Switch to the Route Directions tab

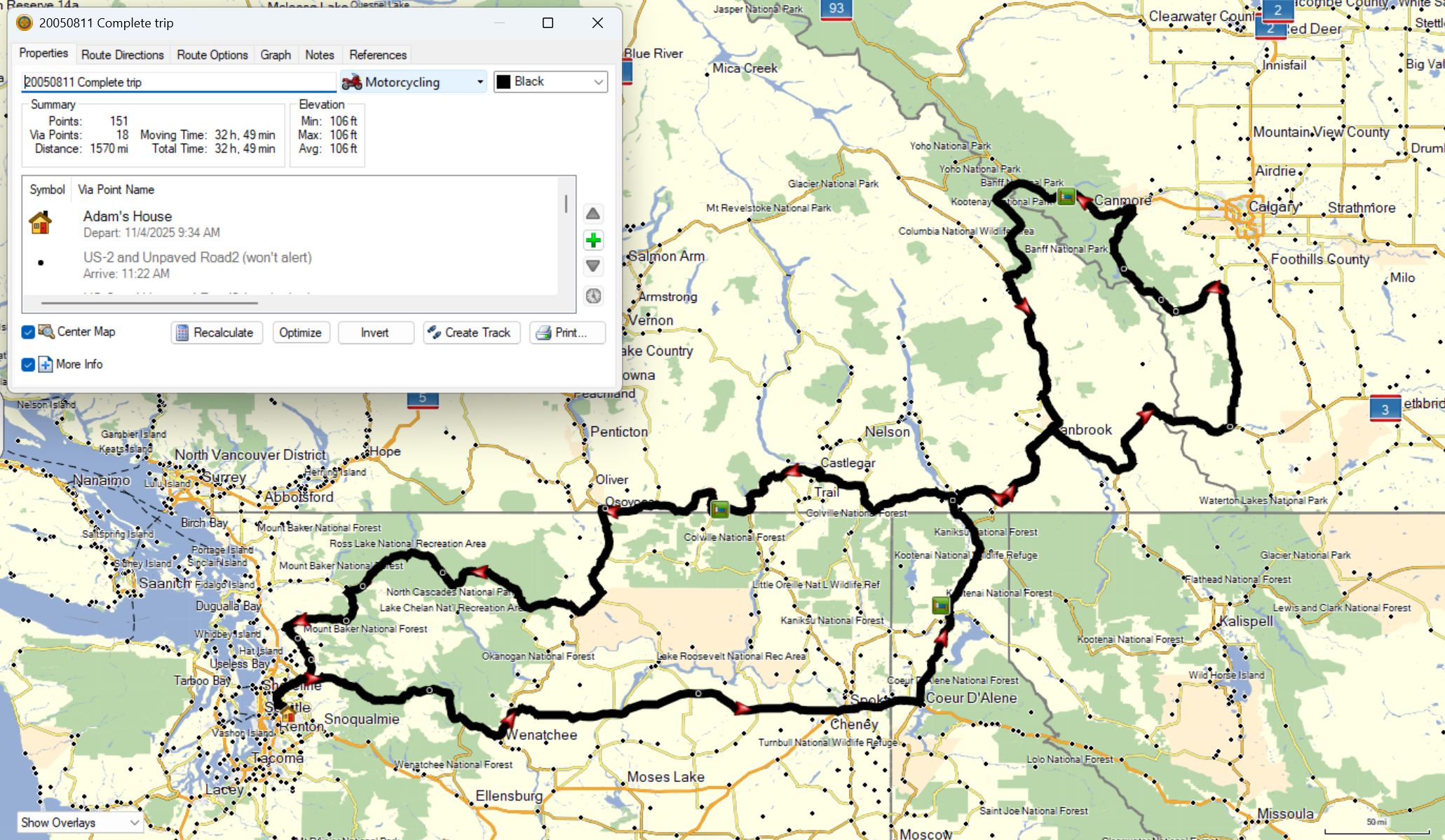pyautogui.click(x=122, y=55)
